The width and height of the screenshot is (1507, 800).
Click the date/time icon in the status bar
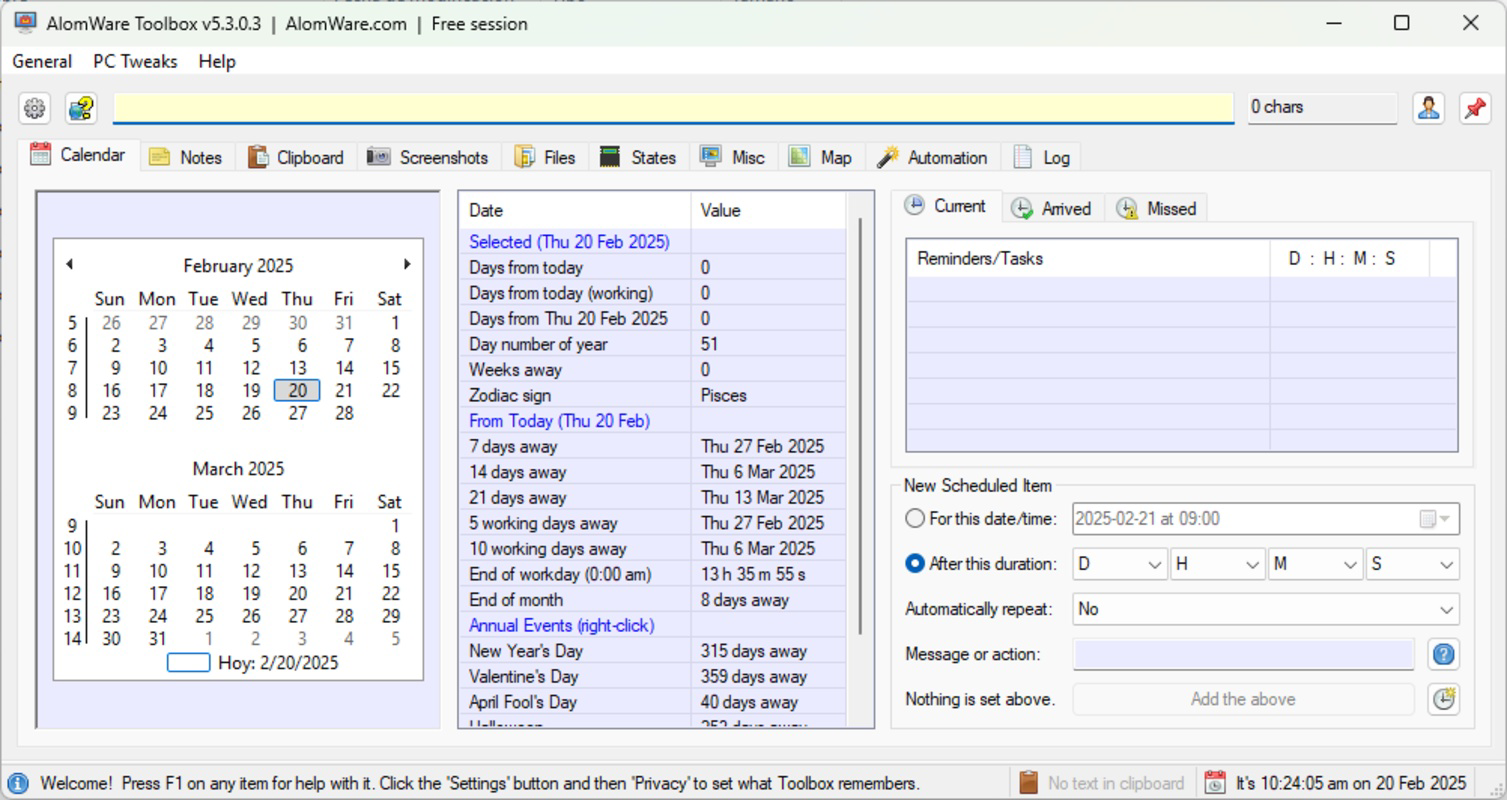tap(1215, 782)
